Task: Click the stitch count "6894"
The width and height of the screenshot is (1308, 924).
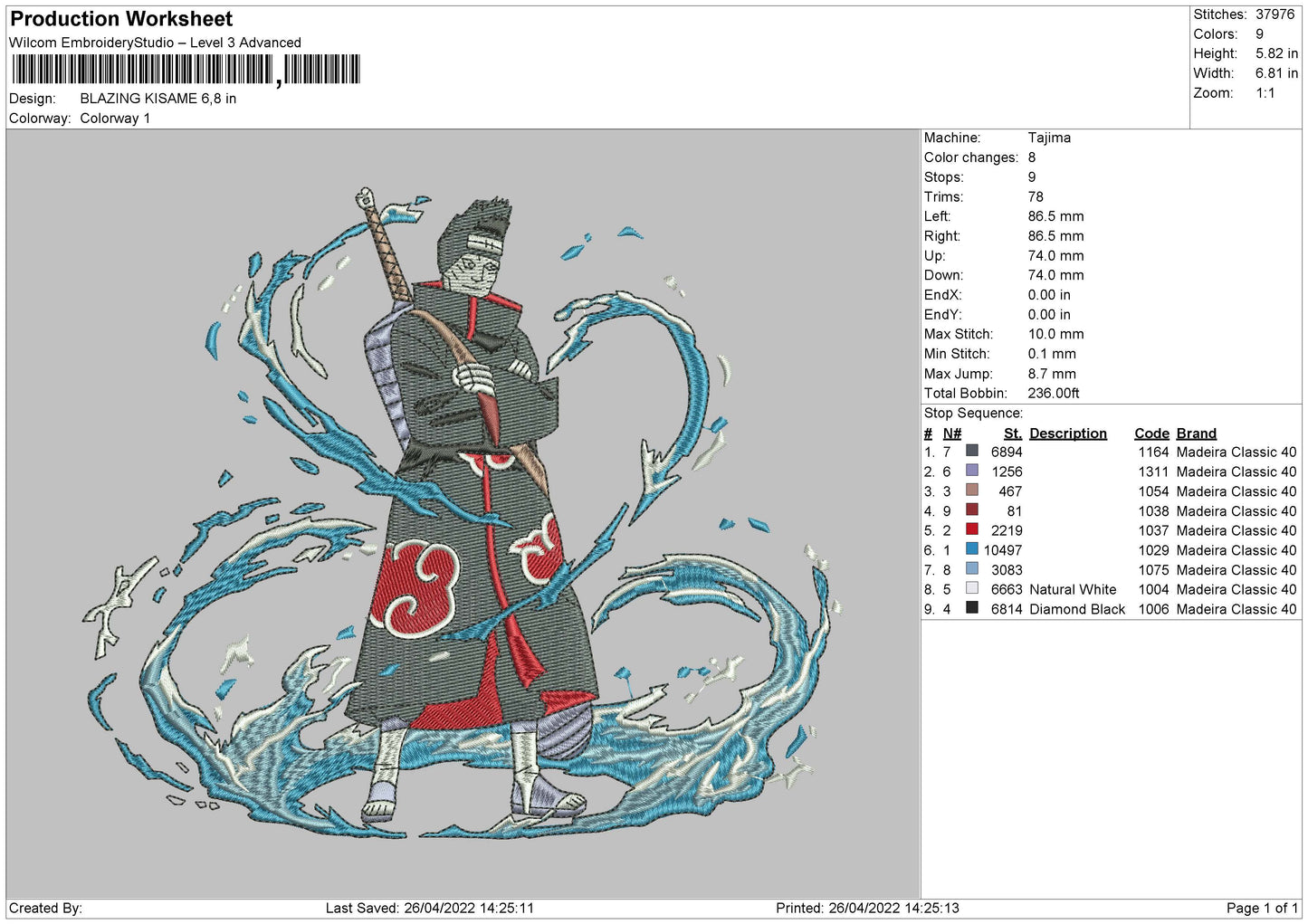Action: click(x=1007, y=452)
